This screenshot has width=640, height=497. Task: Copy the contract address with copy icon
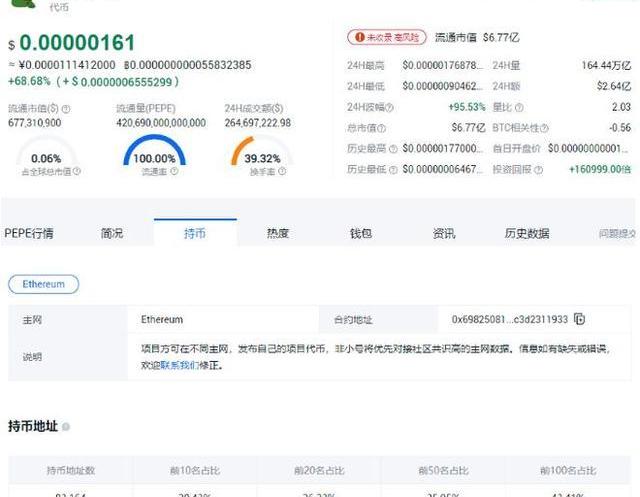580,320
